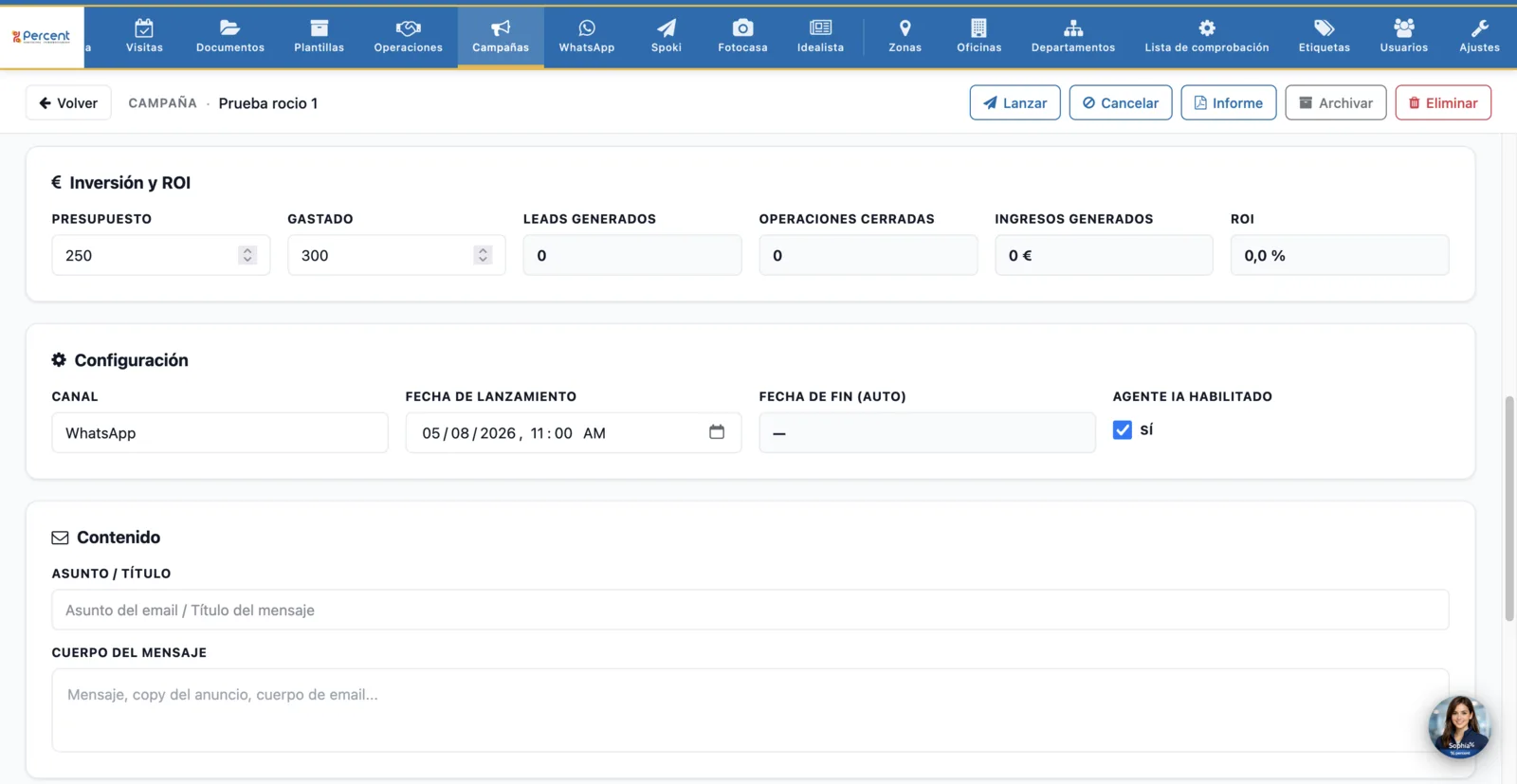The height and width of the screenshot is (784, 1517).
Task: Select the Campañas megaphone icon
Action: coord(501,28)
